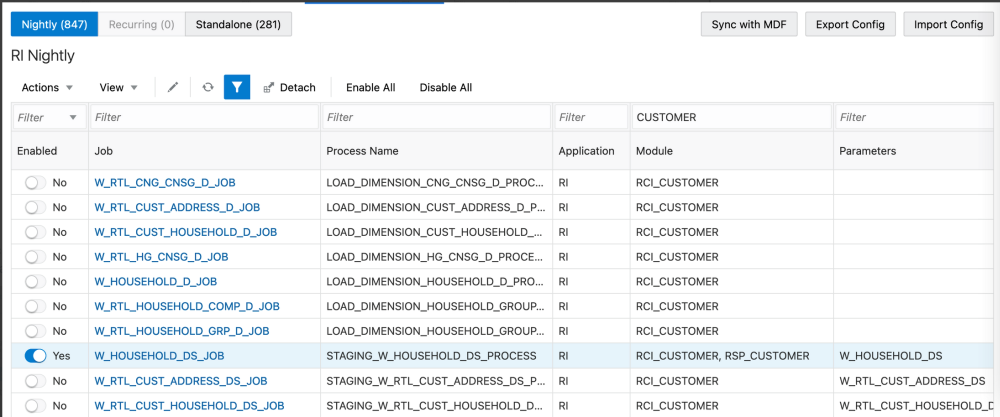This screenshot has height=417, width=1000.
Task: Click the Sync with MDF button
Action: (x=749, y=24)
